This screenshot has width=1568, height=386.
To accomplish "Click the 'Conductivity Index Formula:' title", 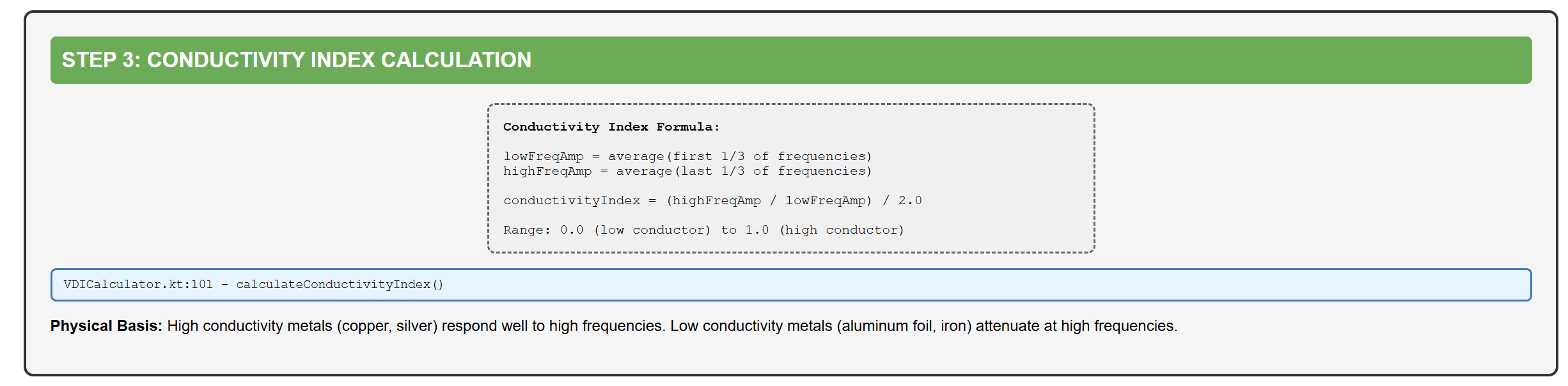I will click(x=611, y=127).
